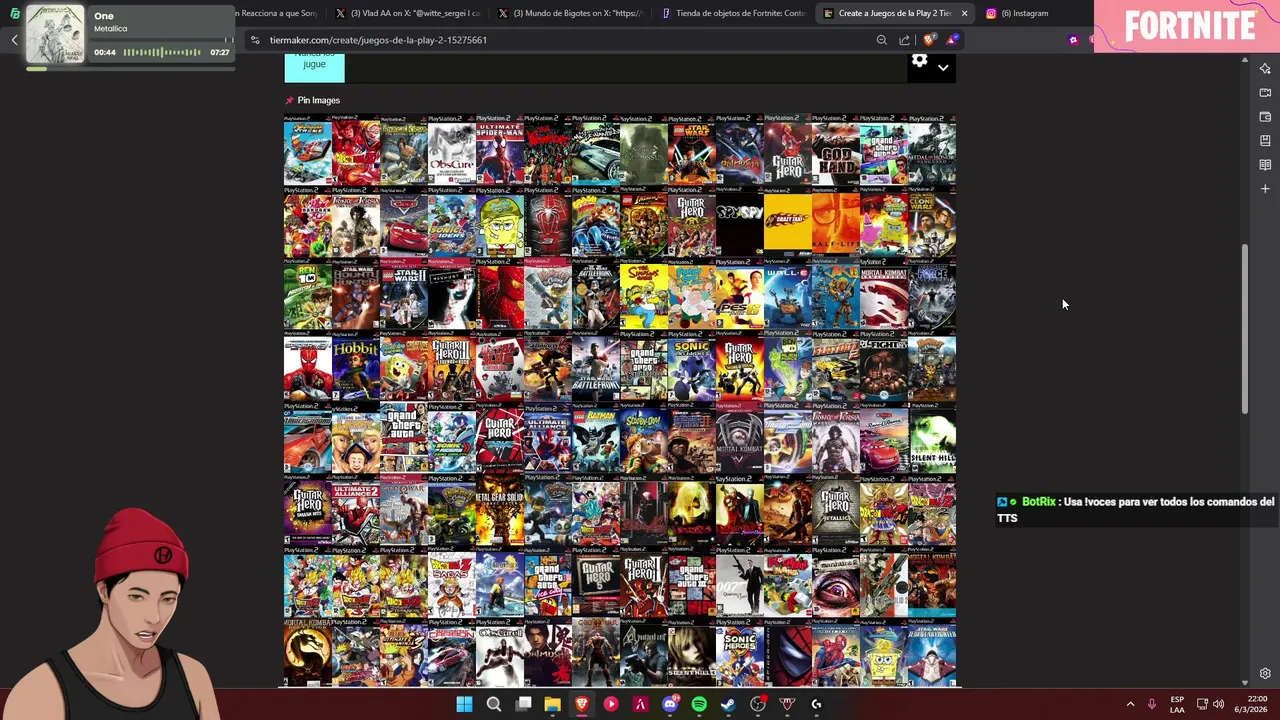Image resolution: width=1280 pixels, height=720 pixels.
Task: Select the Half-Life orange cover
Action: pos(836,222)
